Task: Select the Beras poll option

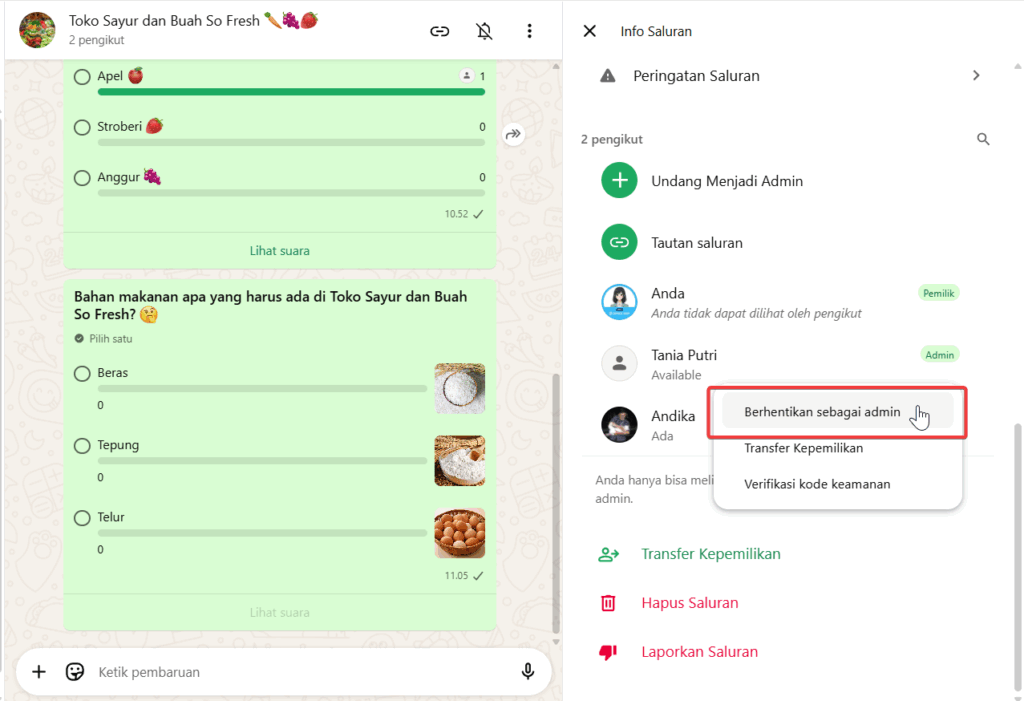Action: point(82,373)
